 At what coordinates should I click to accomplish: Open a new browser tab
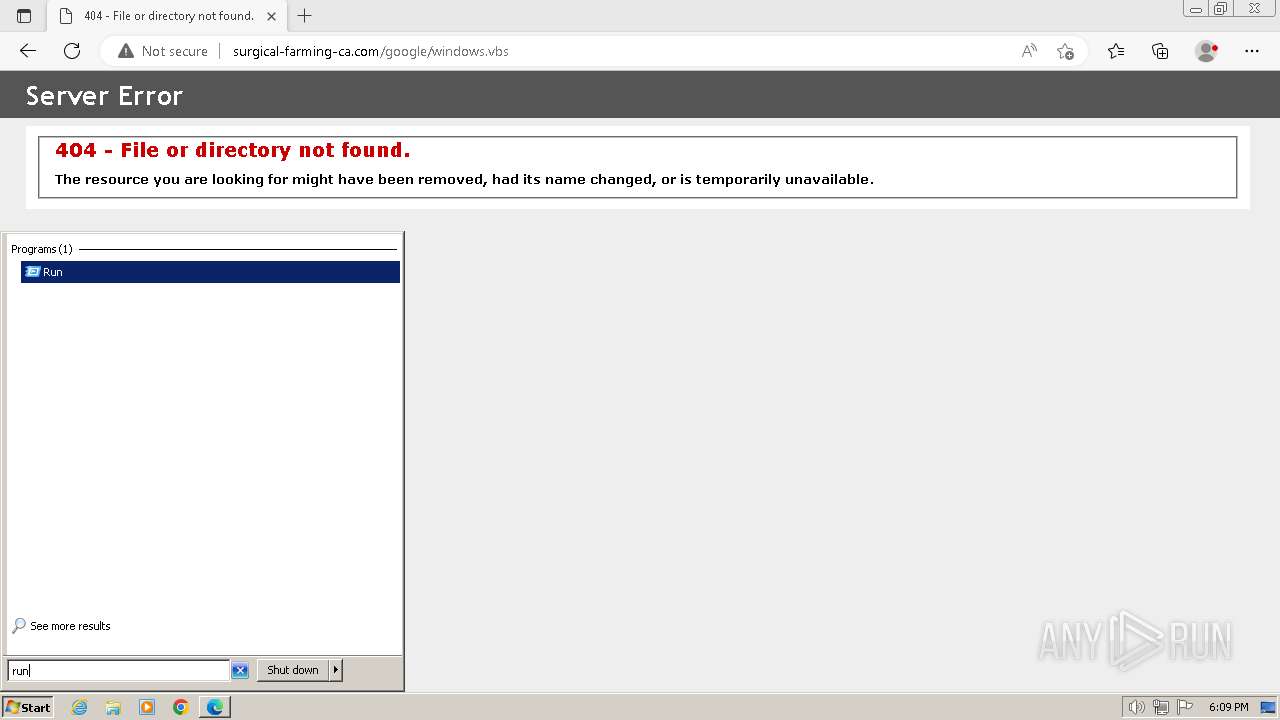coord(305,16)
